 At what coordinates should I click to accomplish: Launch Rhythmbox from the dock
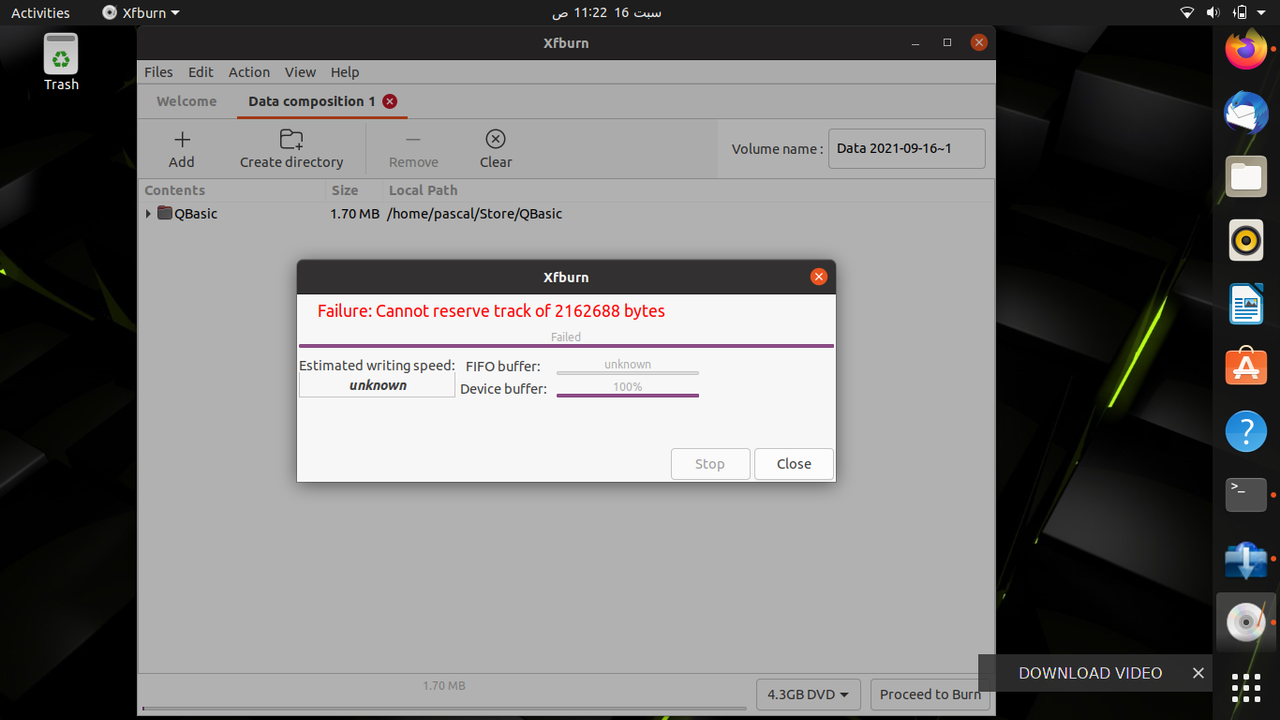1246,240
